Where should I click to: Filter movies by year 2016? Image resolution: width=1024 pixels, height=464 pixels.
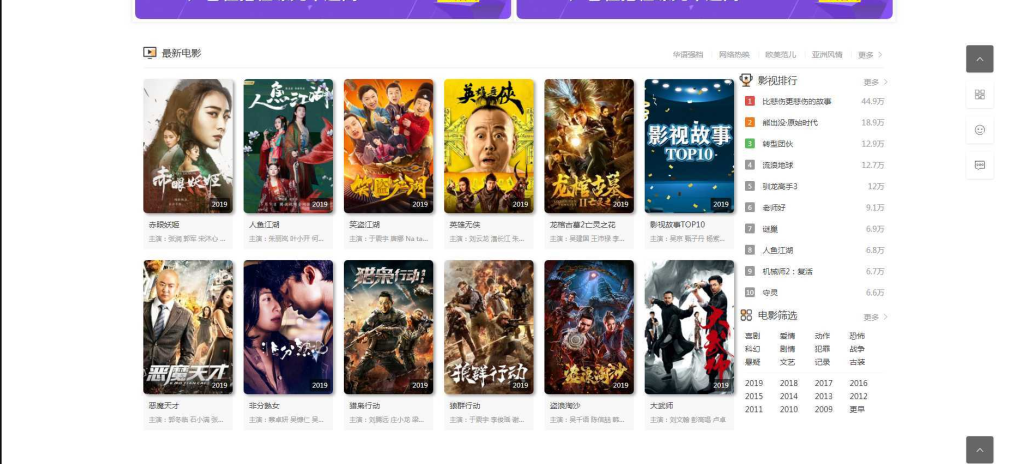[858, 384]
